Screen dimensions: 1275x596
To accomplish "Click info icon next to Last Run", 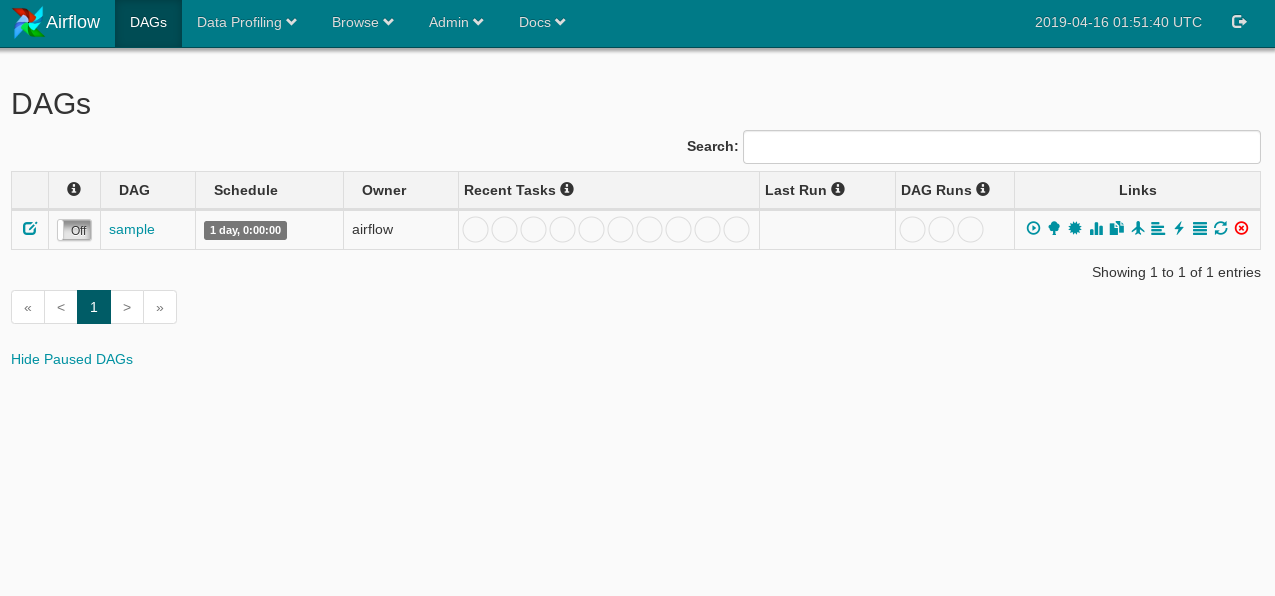I will coord(838,189).
